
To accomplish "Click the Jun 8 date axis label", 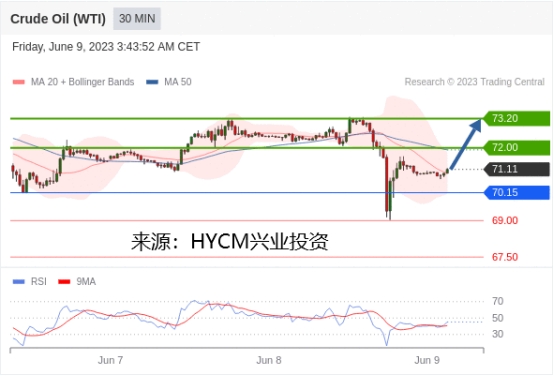I will [269, 360].
